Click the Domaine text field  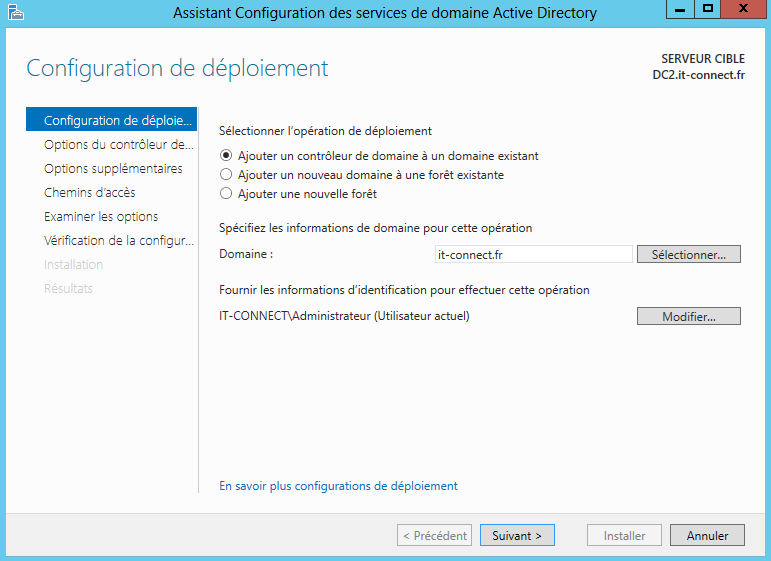pyautogui.click(x=534, y=255)
